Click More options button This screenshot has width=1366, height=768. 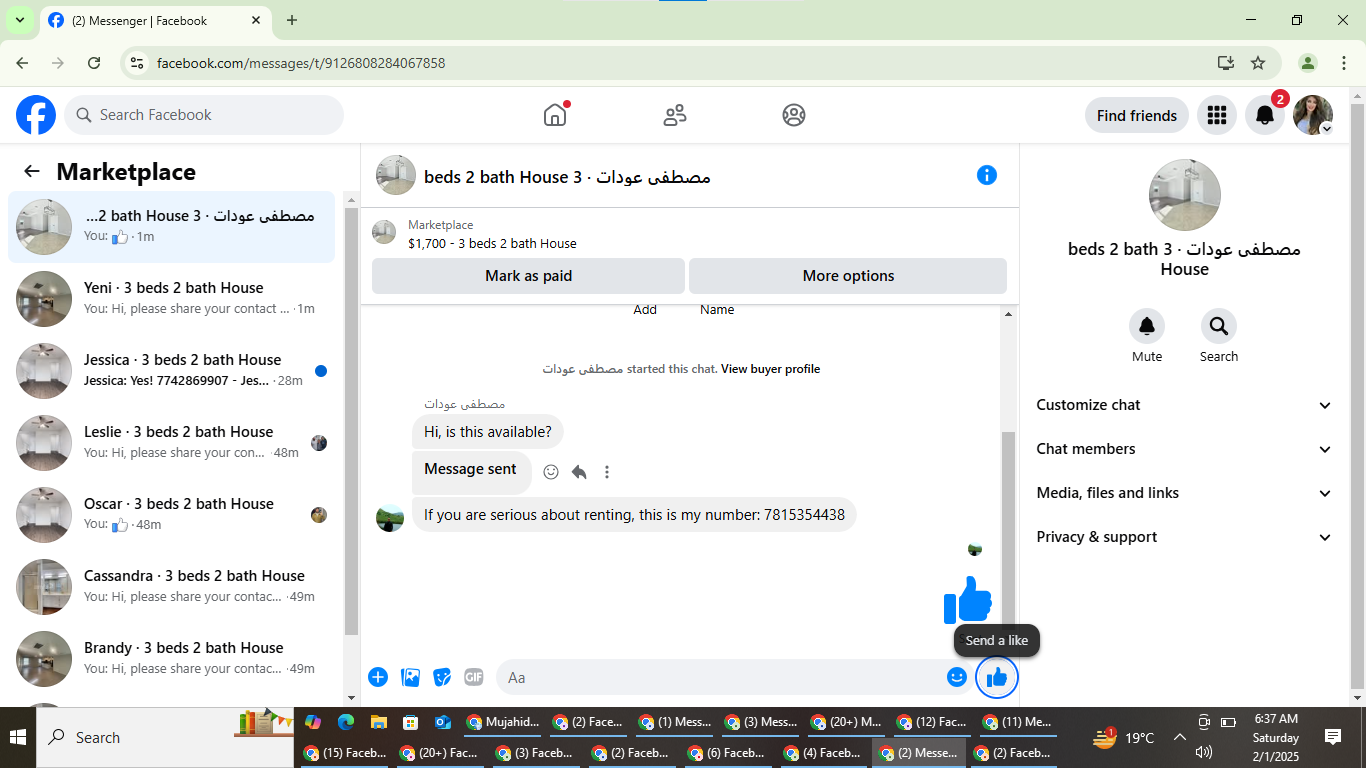848,276
